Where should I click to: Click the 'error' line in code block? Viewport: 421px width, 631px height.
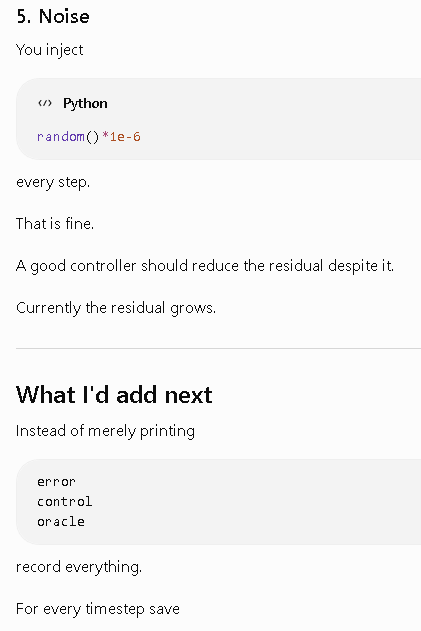click(x=56, y=482)
